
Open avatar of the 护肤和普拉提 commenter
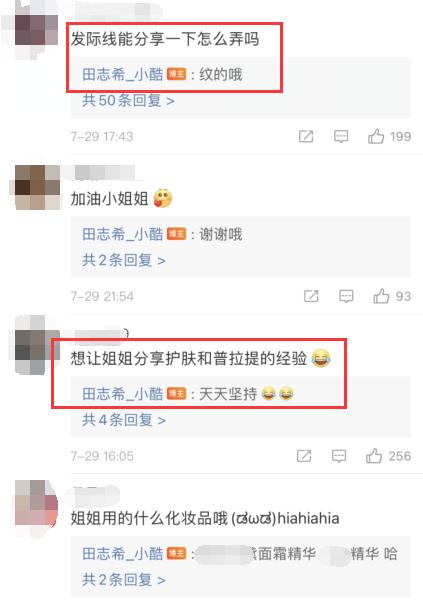tap(37, 345)
